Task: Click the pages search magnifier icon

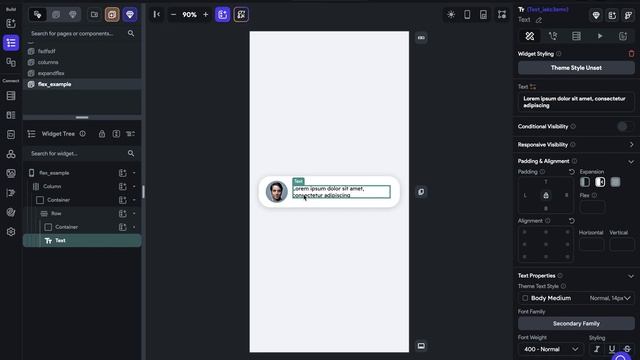Action: tap(131, 33)
